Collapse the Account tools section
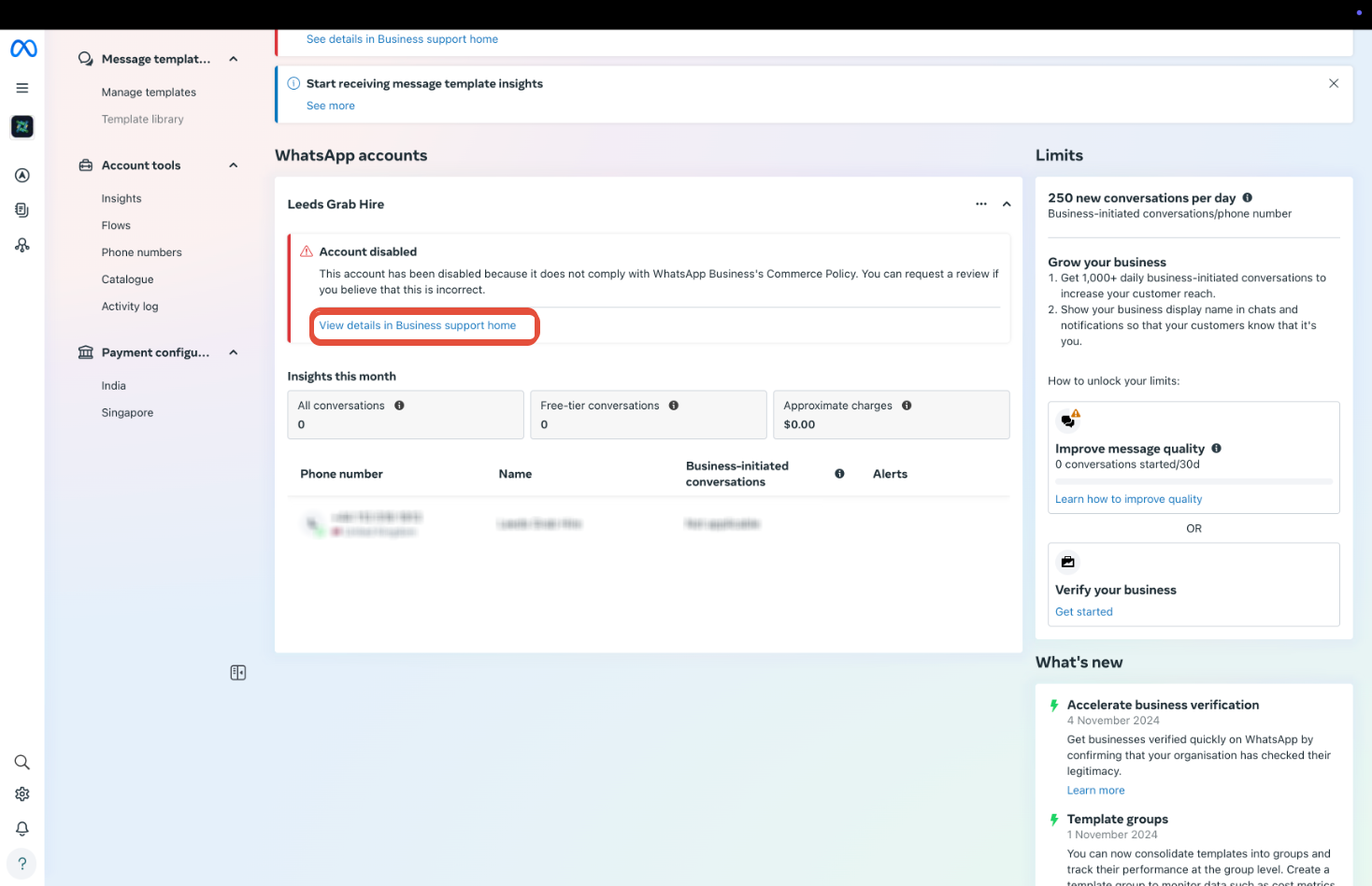Image resolution: width=1372 pixels, height=886 pixels. click(233, 164)
